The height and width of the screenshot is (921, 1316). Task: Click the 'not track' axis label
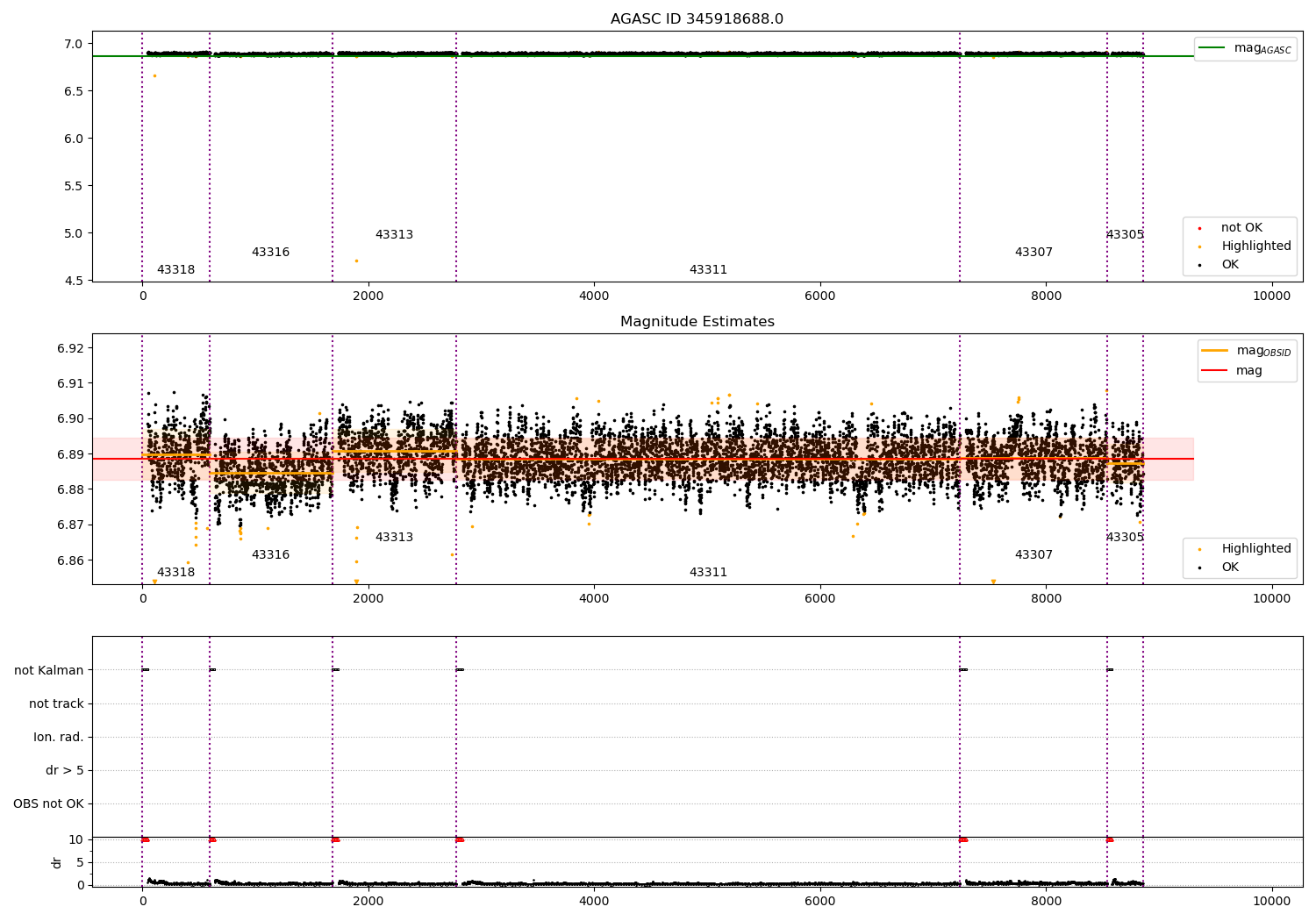click(56, 703)
